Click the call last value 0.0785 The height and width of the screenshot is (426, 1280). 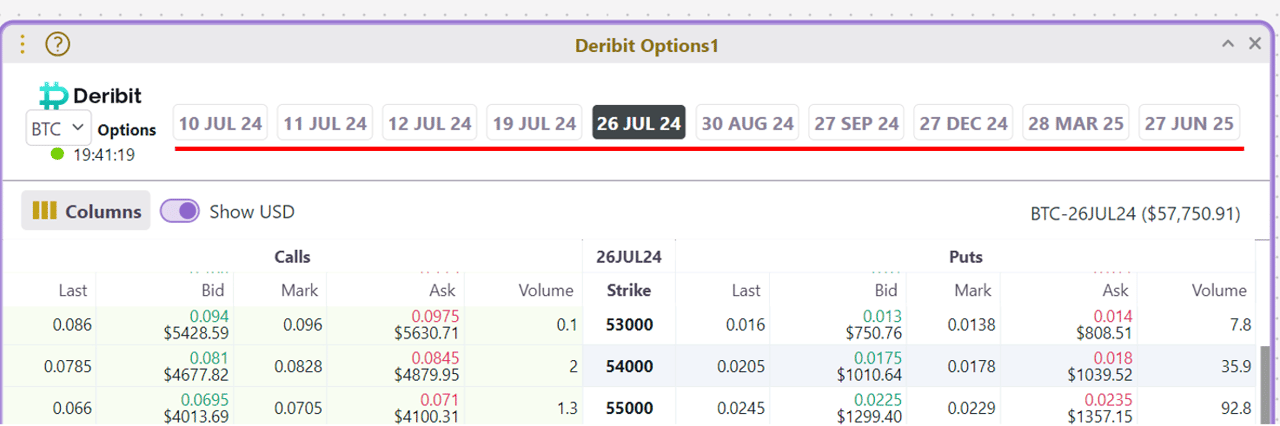click(x=67, y=367)
